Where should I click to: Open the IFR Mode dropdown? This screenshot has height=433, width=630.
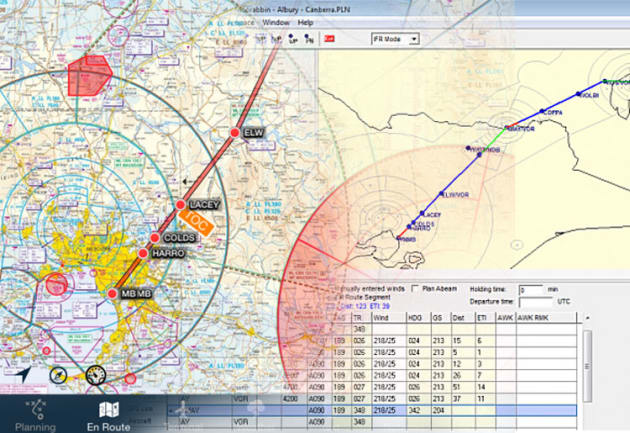(396, 39)
